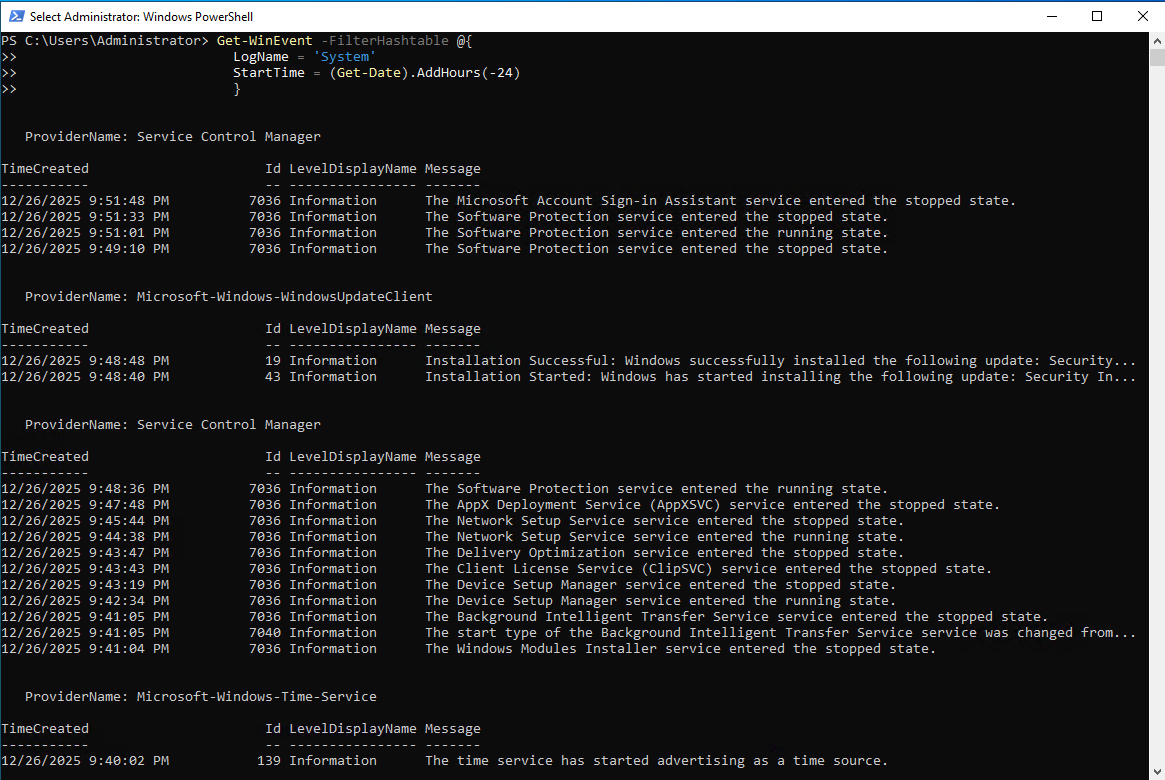Close the Administrator PowerShell window
1165x780 pixels.
[1142, 16]
